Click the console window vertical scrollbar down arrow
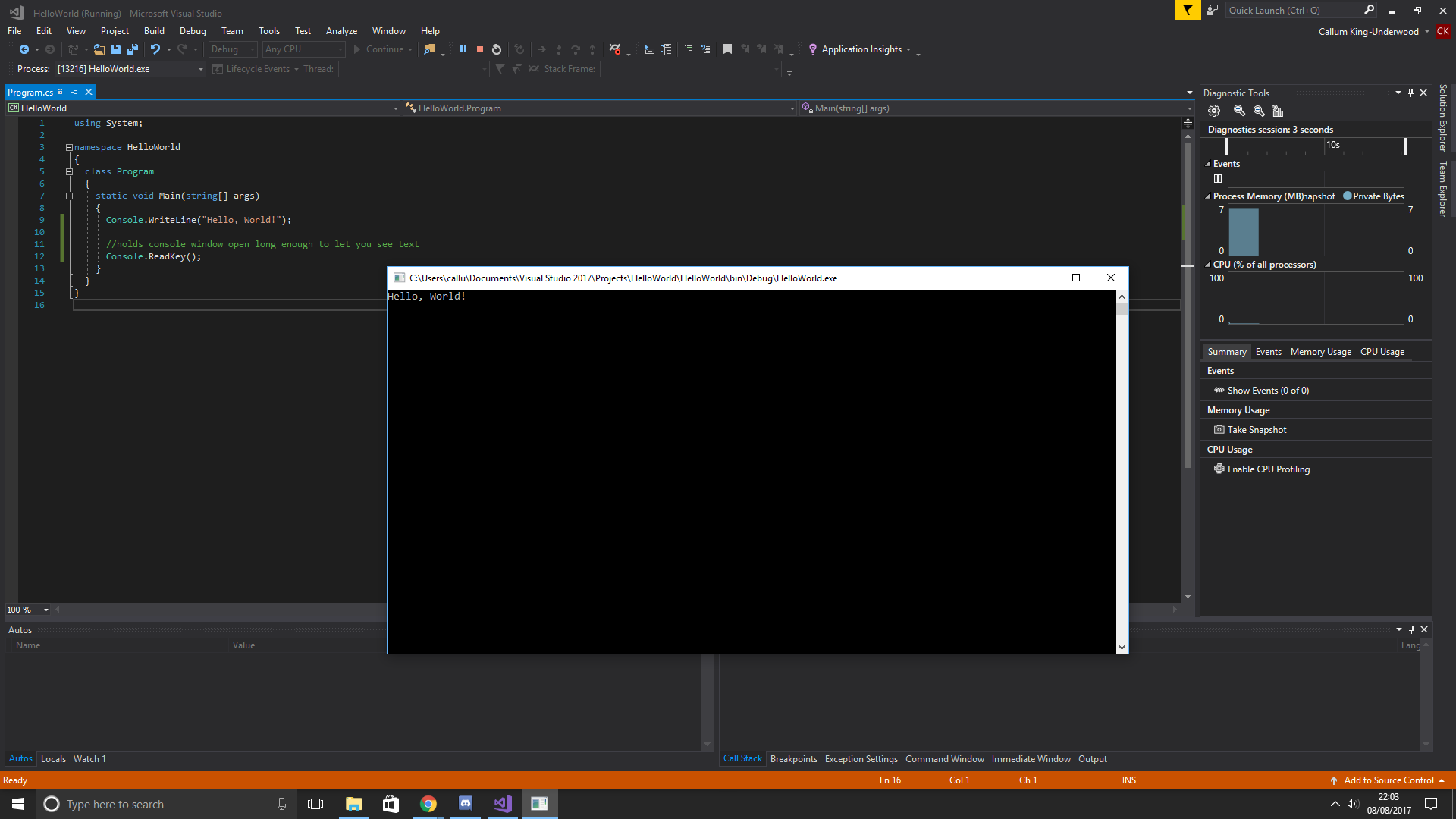Viewport: 1456px width, 819px height. (x=1122, y=648)
